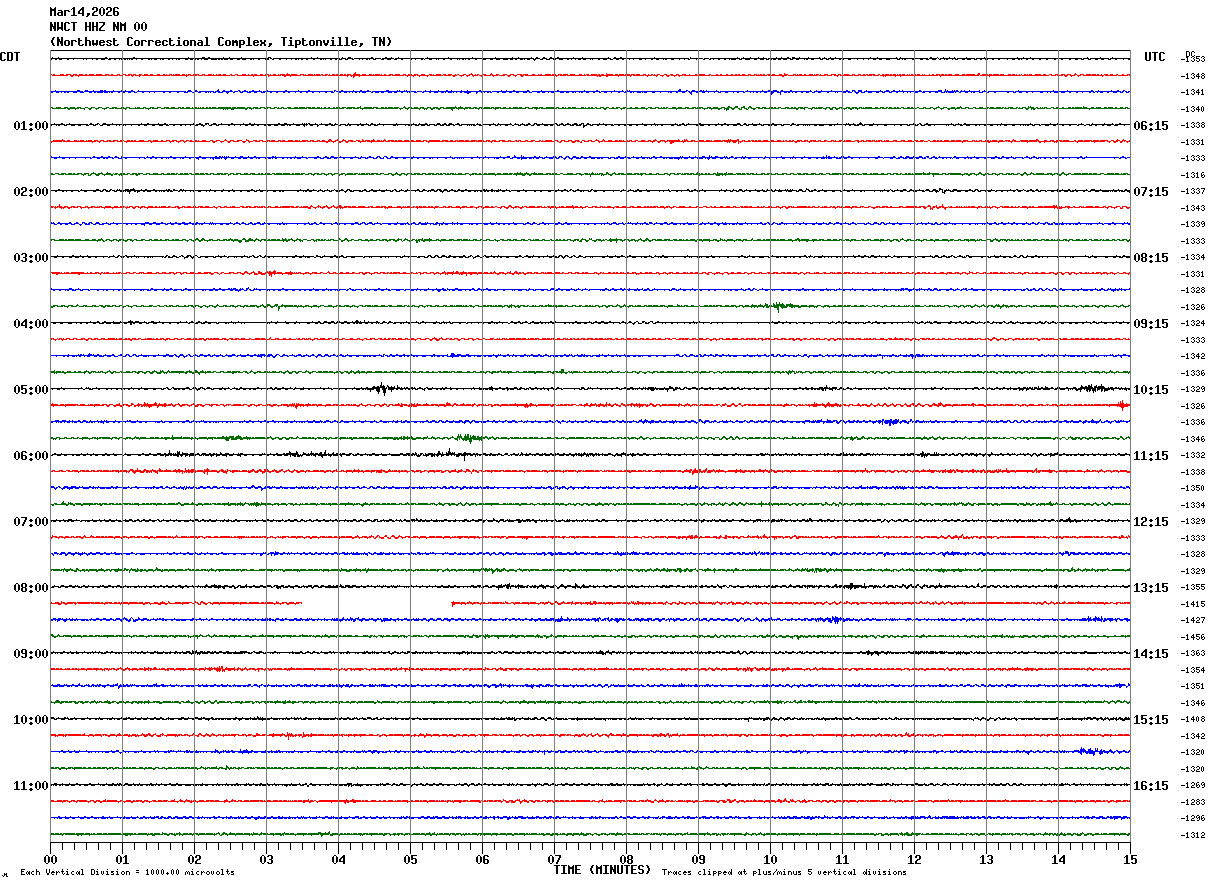Screen dimensions: 1210x886
Task: Click minute 15 on the time axis
Action: point(1129,859)
